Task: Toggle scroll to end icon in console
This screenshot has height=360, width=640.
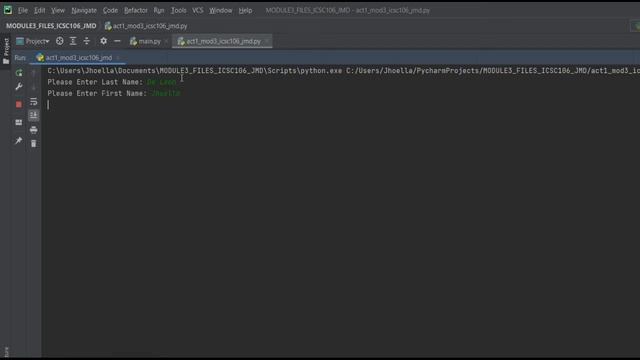Action: (33, 116)
